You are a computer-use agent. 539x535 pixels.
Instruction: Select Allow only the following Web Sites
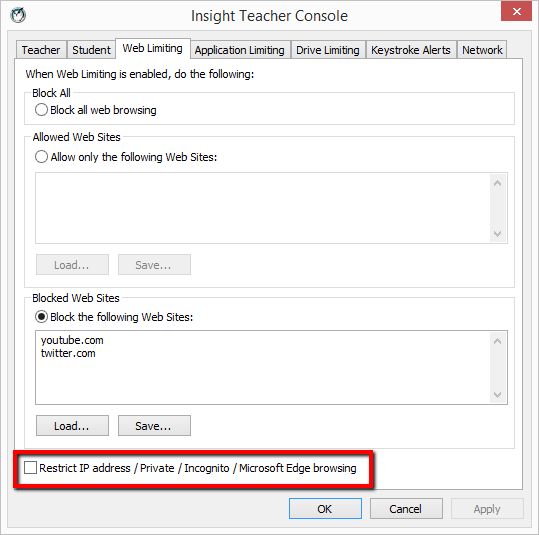(41, 157)
